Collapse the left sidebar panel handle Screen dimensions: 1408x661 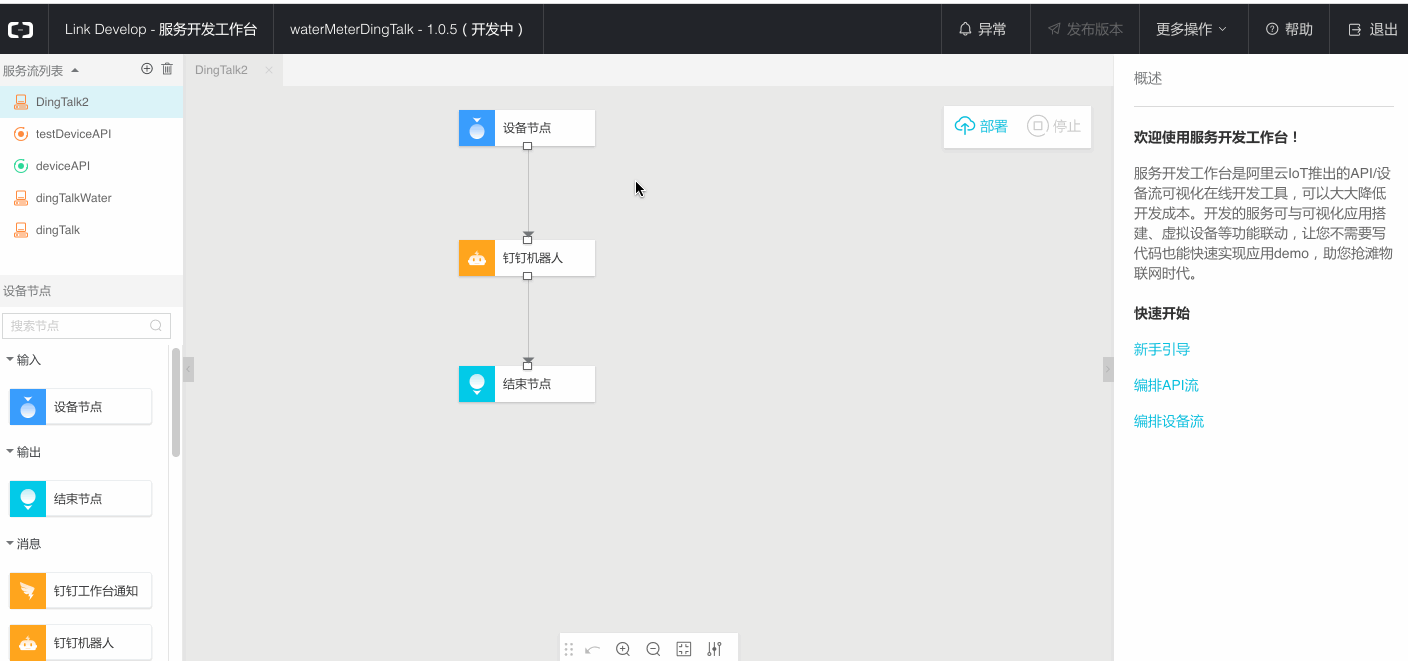point(188,370)
